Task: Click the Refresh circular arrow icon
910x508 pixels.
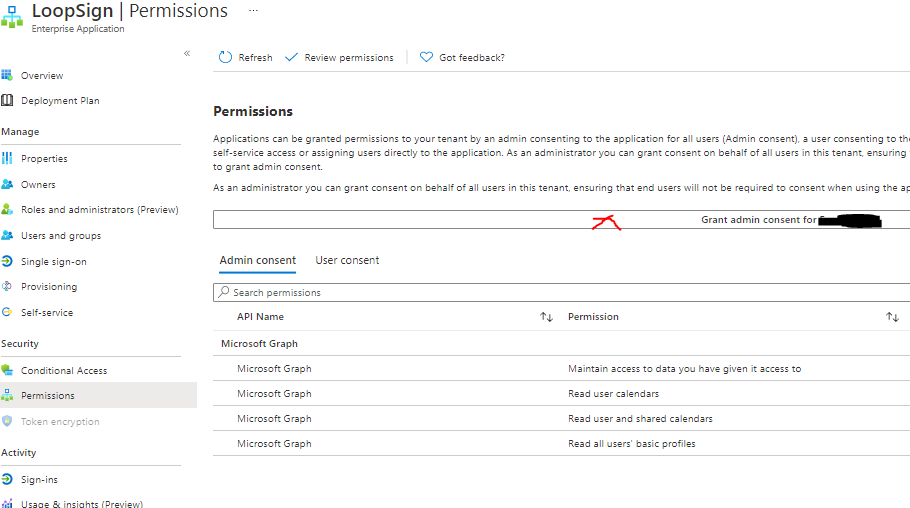Action: click(225, 57)
